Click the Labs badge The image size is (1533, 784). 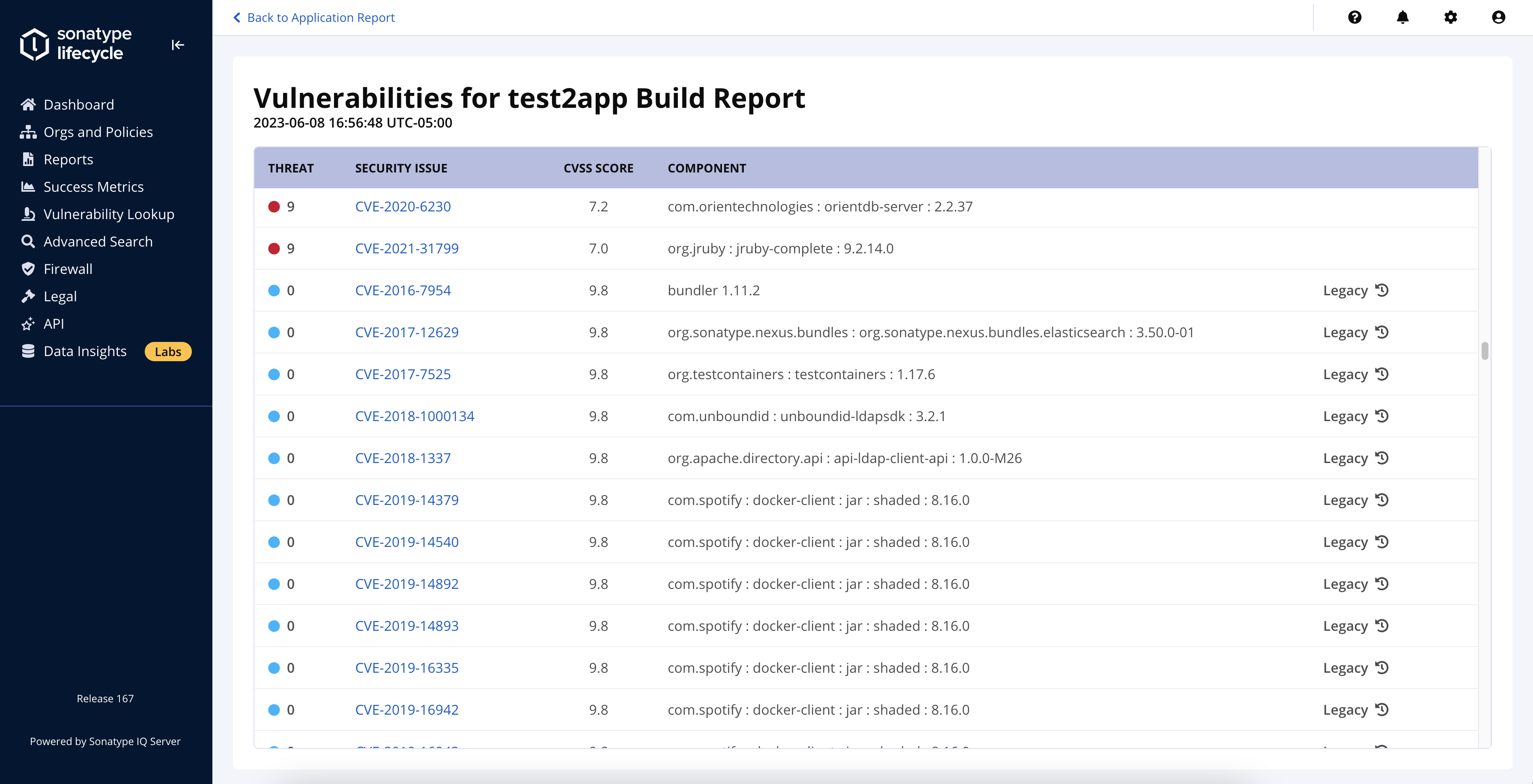coord(168,351)
